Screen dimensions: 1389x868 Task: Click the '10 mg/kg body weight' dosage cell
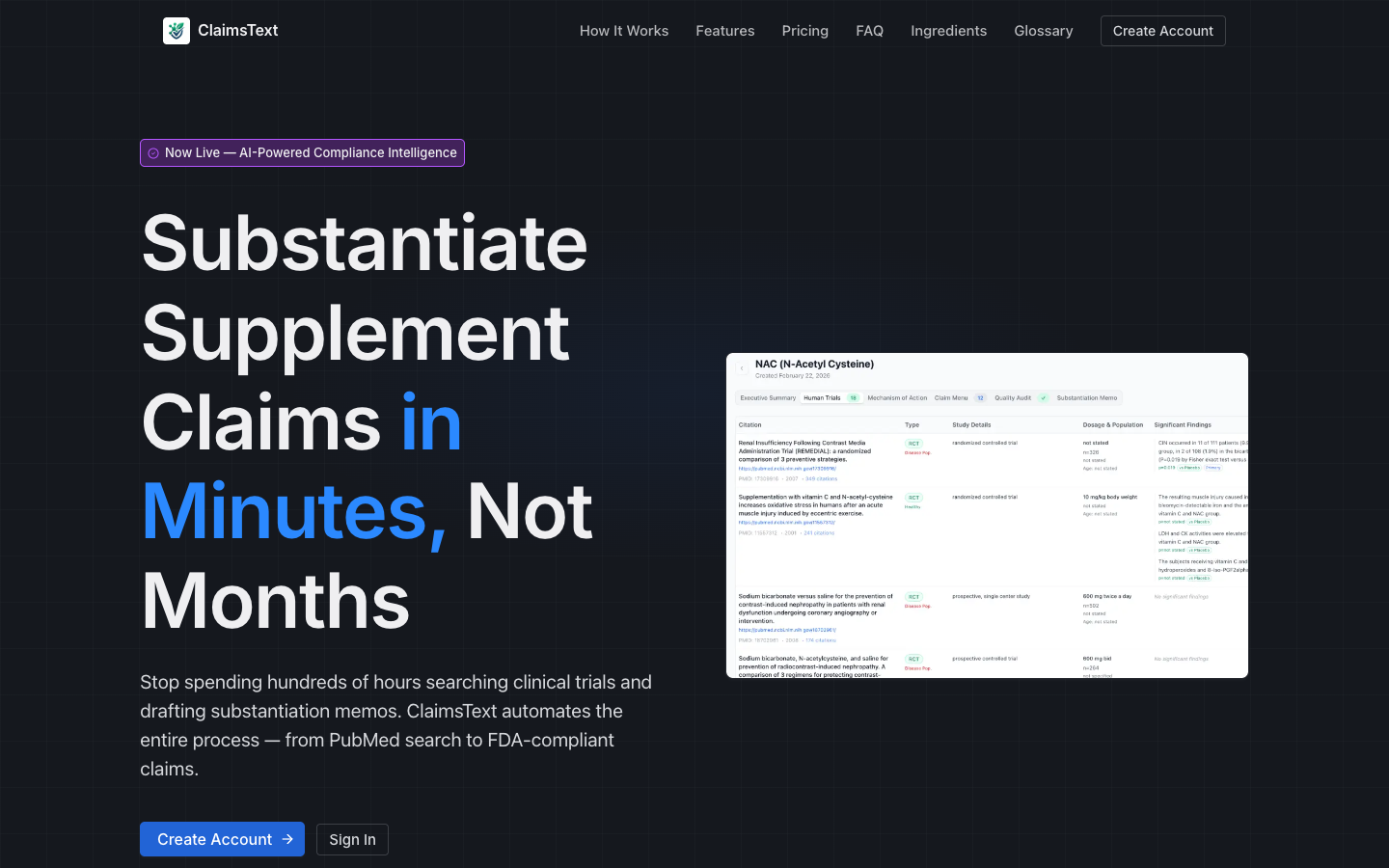pos(1110,497)
